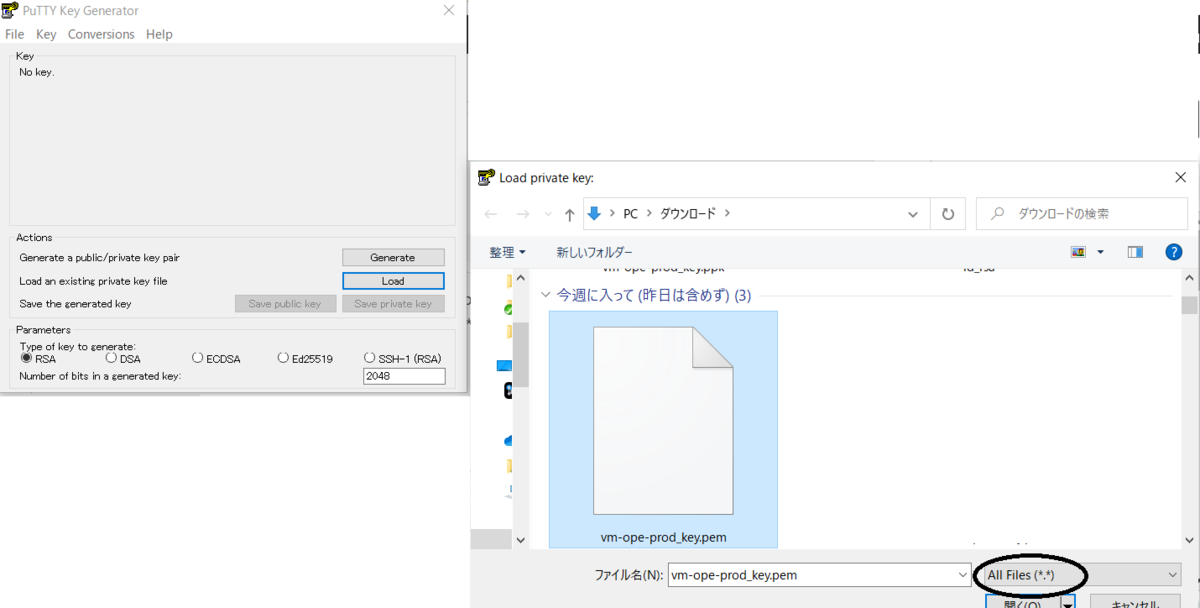Expand the chevron after ダウンロード in path
1200x608 pixels.
click(x=727, y=213)
